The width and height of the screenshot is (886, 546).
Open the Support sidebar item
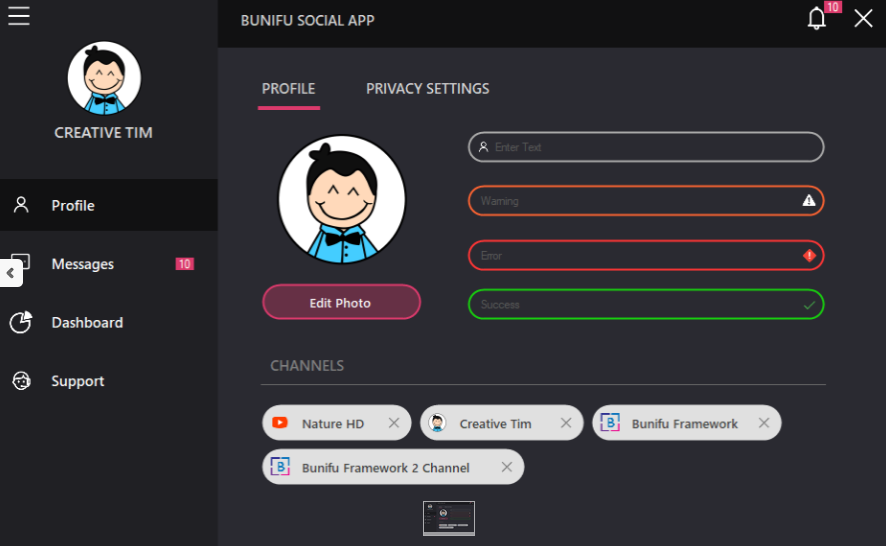[x=108, y=382]
